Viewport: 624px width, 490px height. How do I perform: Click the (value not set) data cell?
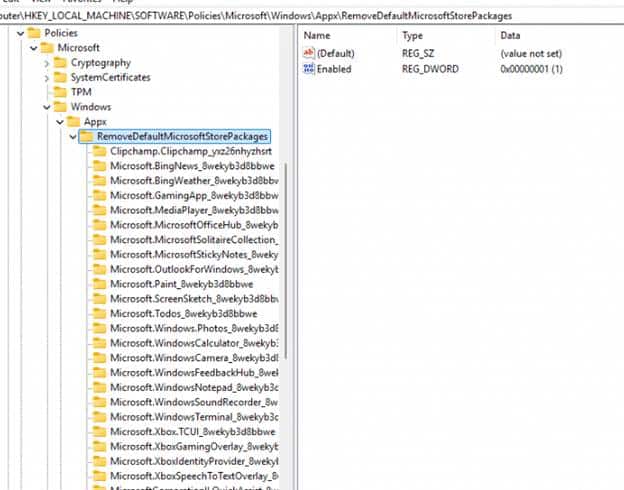click(x=531, y=53)
